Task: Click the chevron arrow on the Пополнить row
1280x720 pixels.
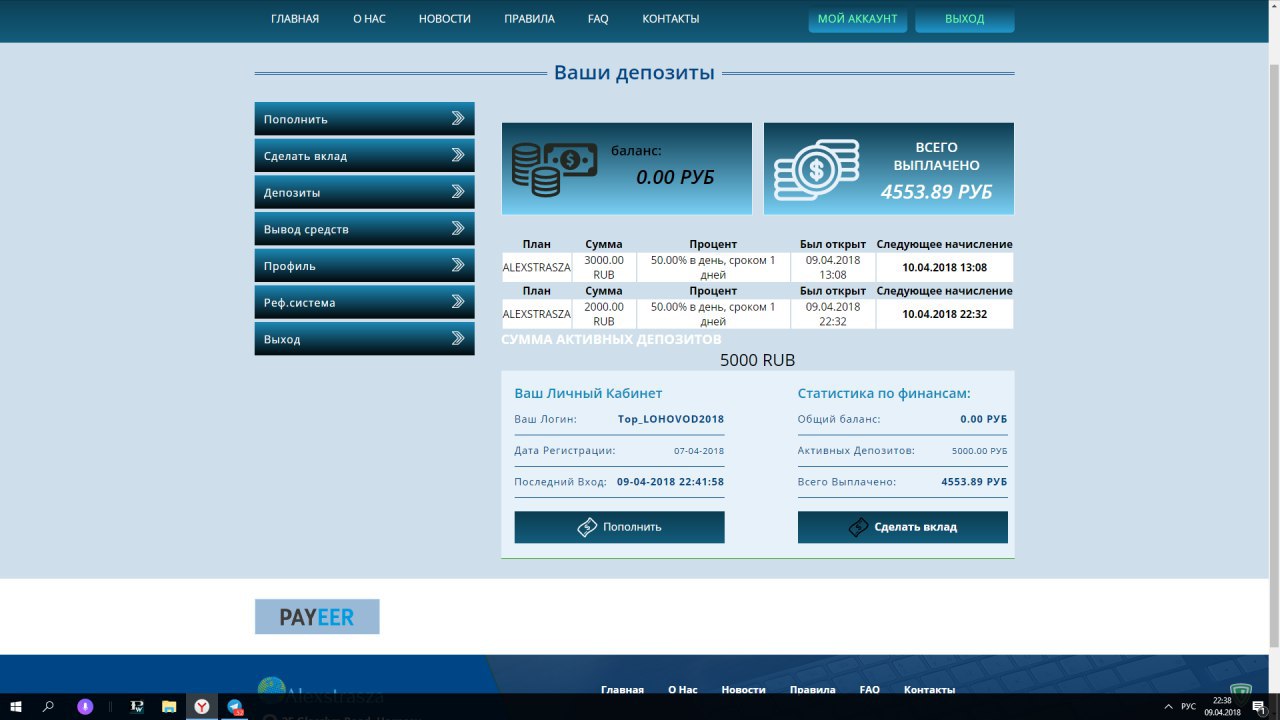Action: click(458, 118)
